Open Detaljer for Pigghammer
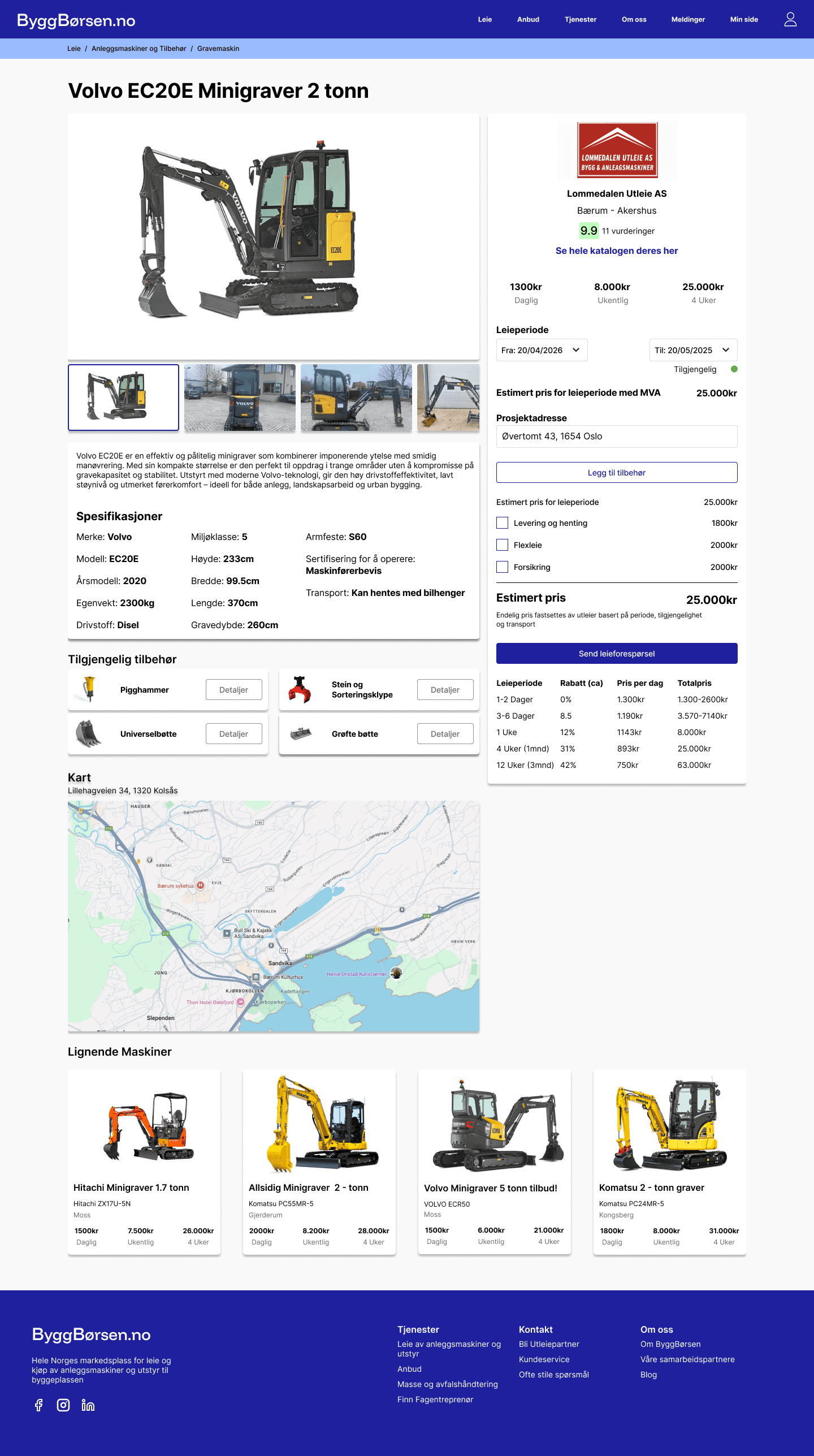The width and height of the screenshot is (814, 1456). pos(233,689)
